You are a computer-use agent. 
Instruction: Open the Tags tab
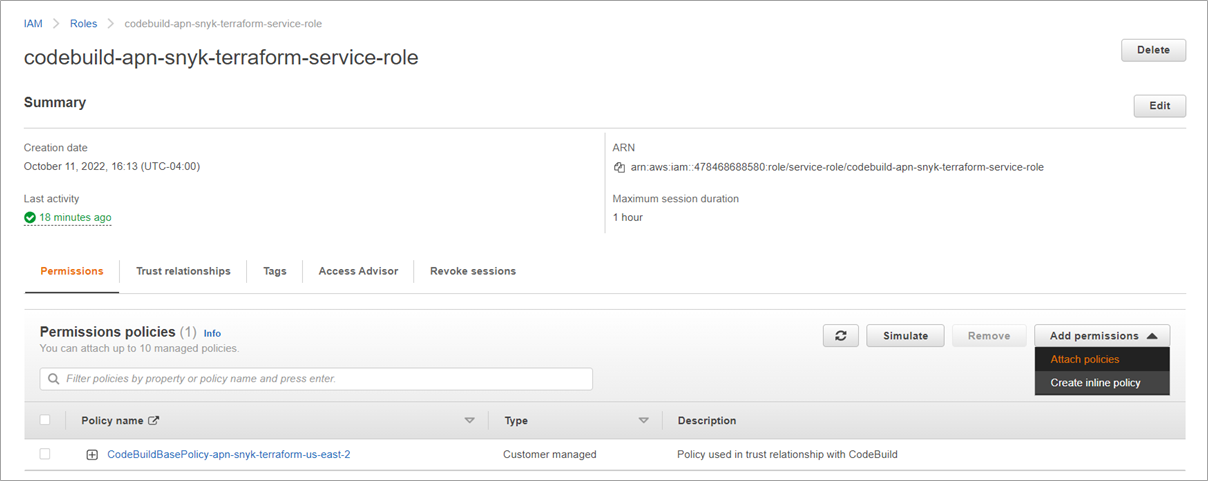[x=275, y=271]
